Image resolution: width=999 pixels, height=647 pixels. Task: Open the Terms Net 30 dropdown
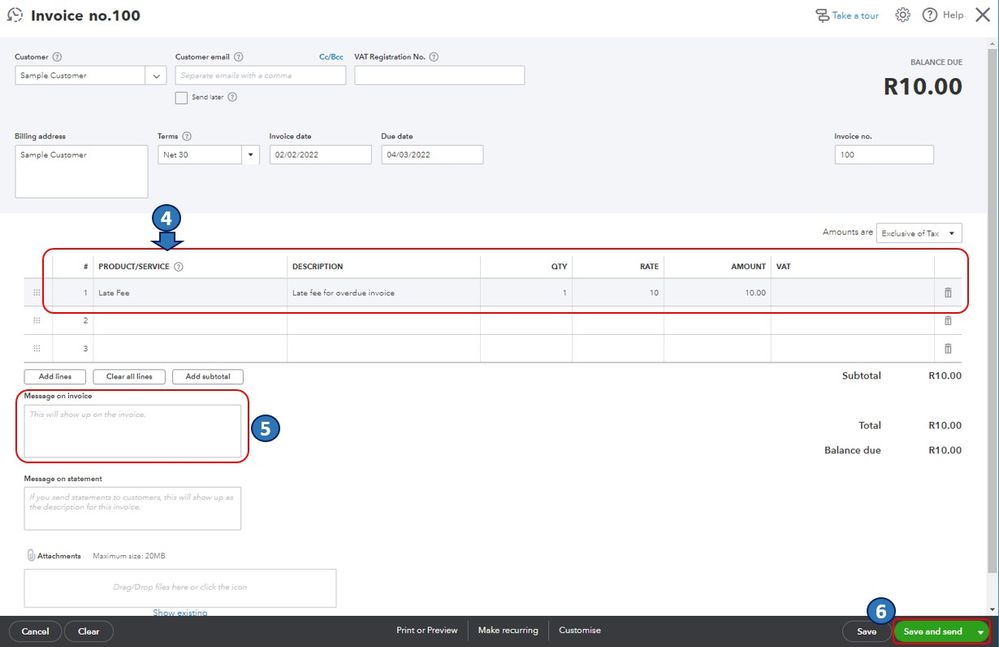(x=250, y=155)
